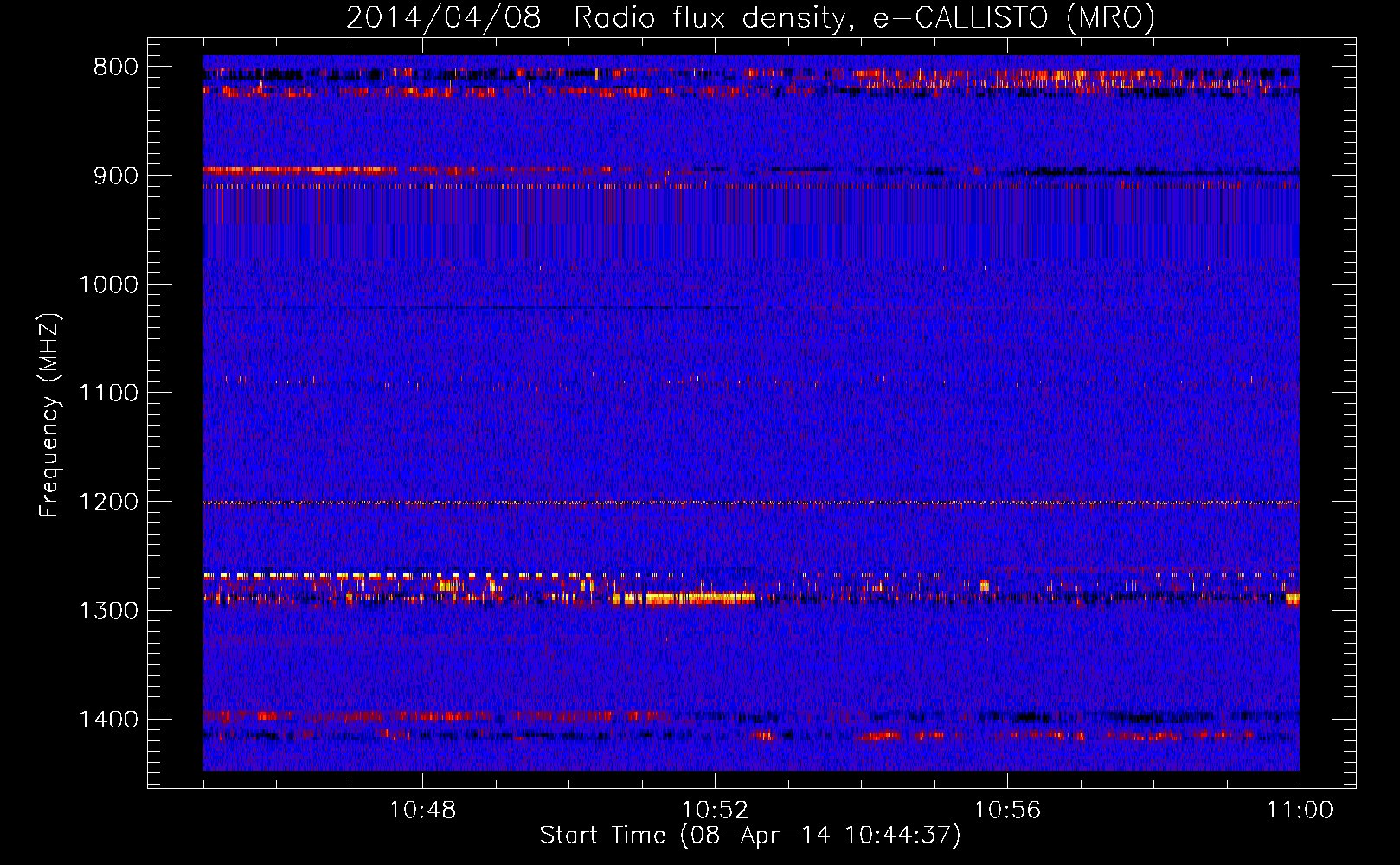Click the 11:00 time axis label

point(1300,811)
